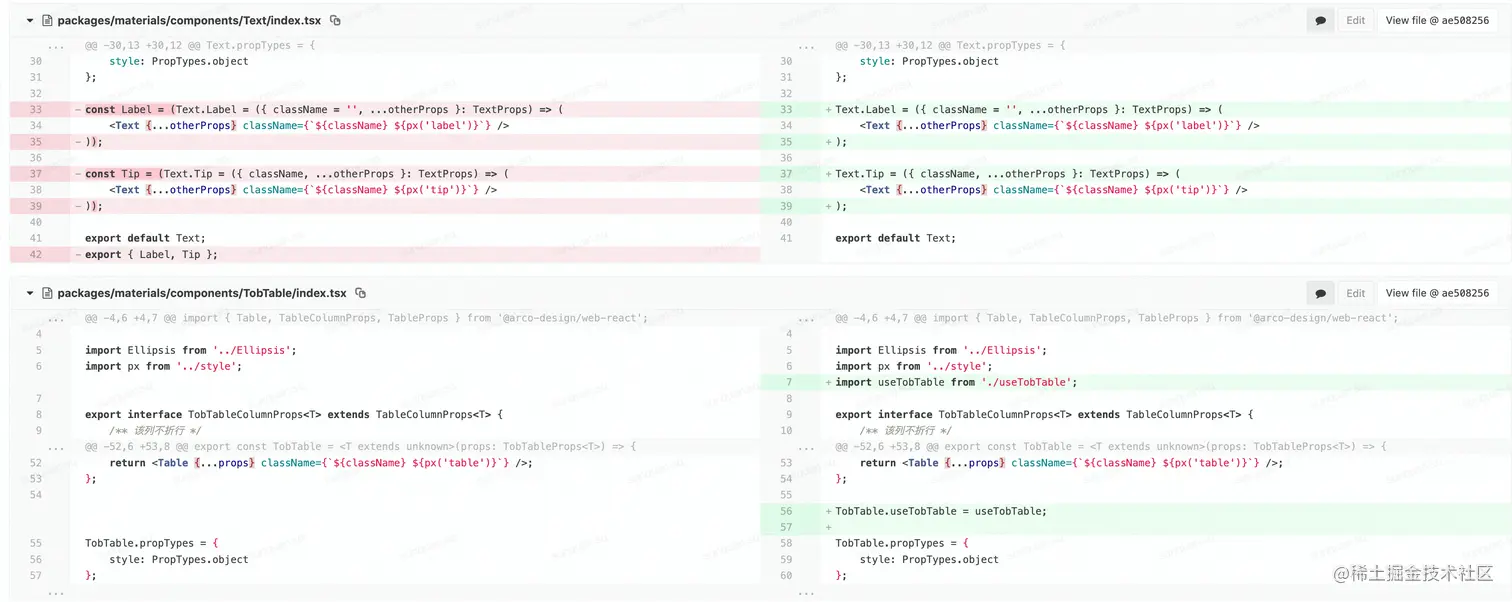Select line number 10 in TobTable diff
Screen dimensions: 1512x602
786,430
